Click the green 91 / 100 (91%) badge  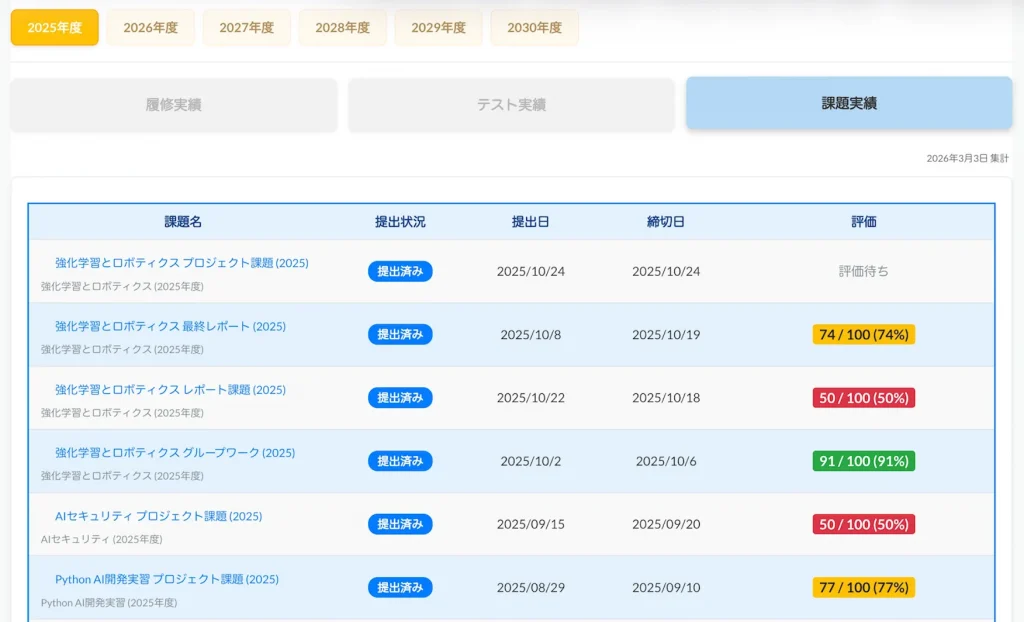tap(863, 461)
